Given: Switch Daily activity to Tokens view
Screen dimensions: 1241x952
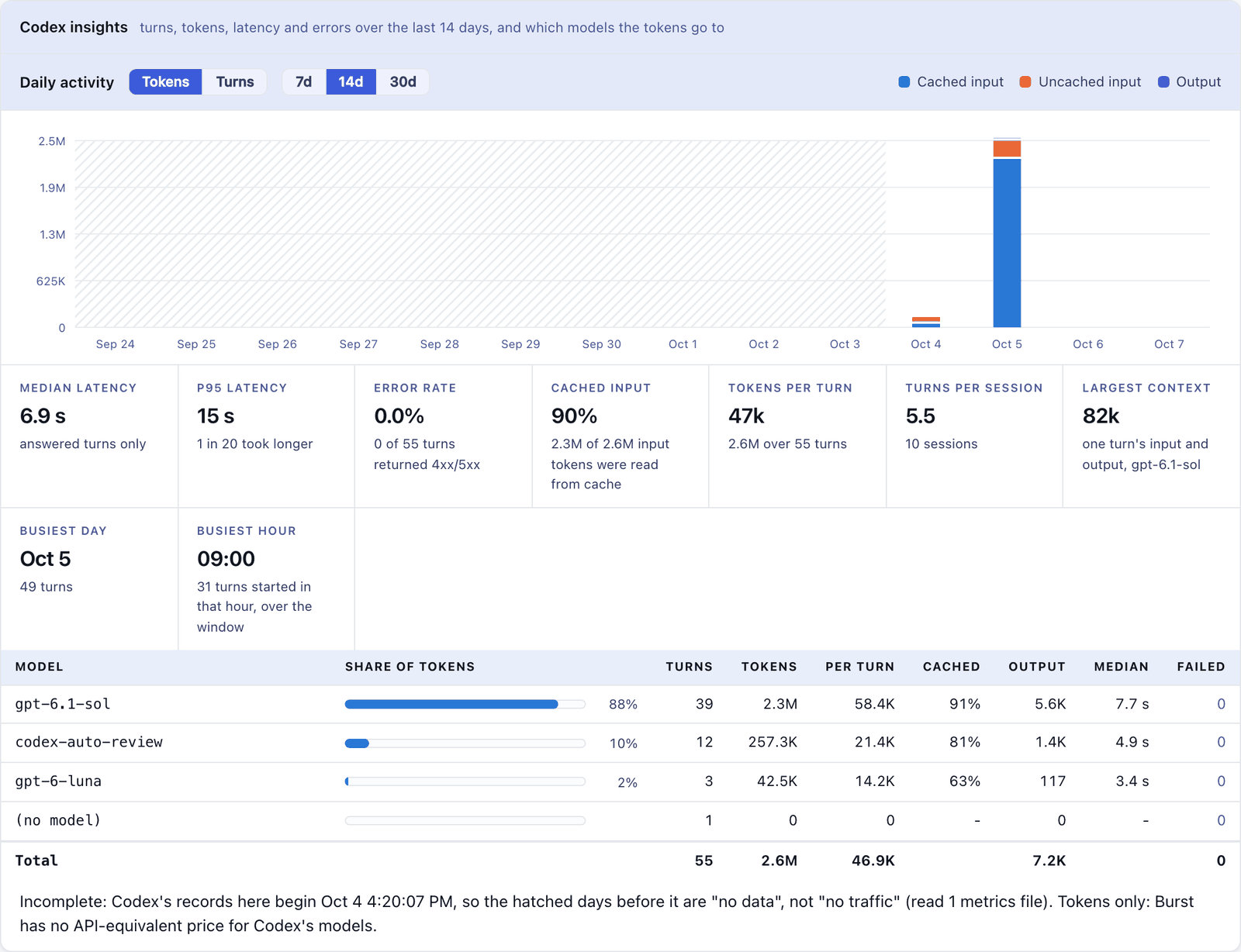Looking at the screenshot, I should (x=165, y=82).
